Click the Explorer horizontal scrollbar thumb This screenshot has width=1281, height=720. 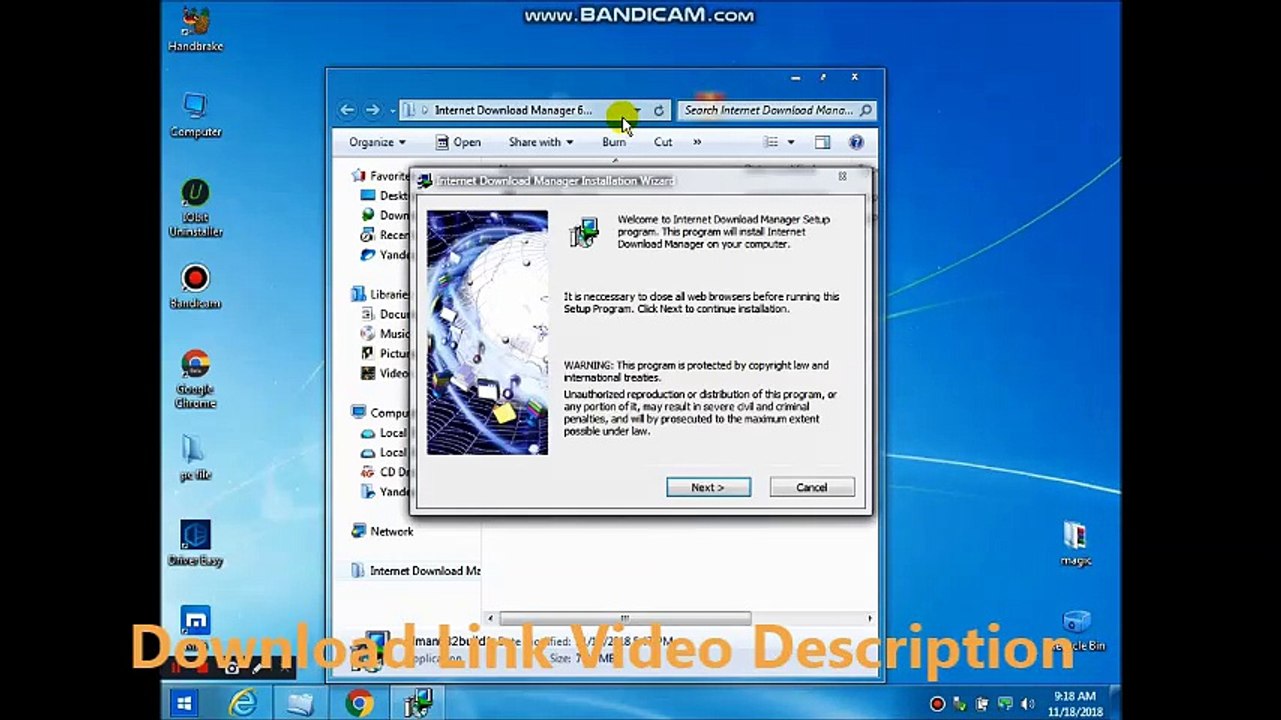pyautogui.click(x=624, y=619)
